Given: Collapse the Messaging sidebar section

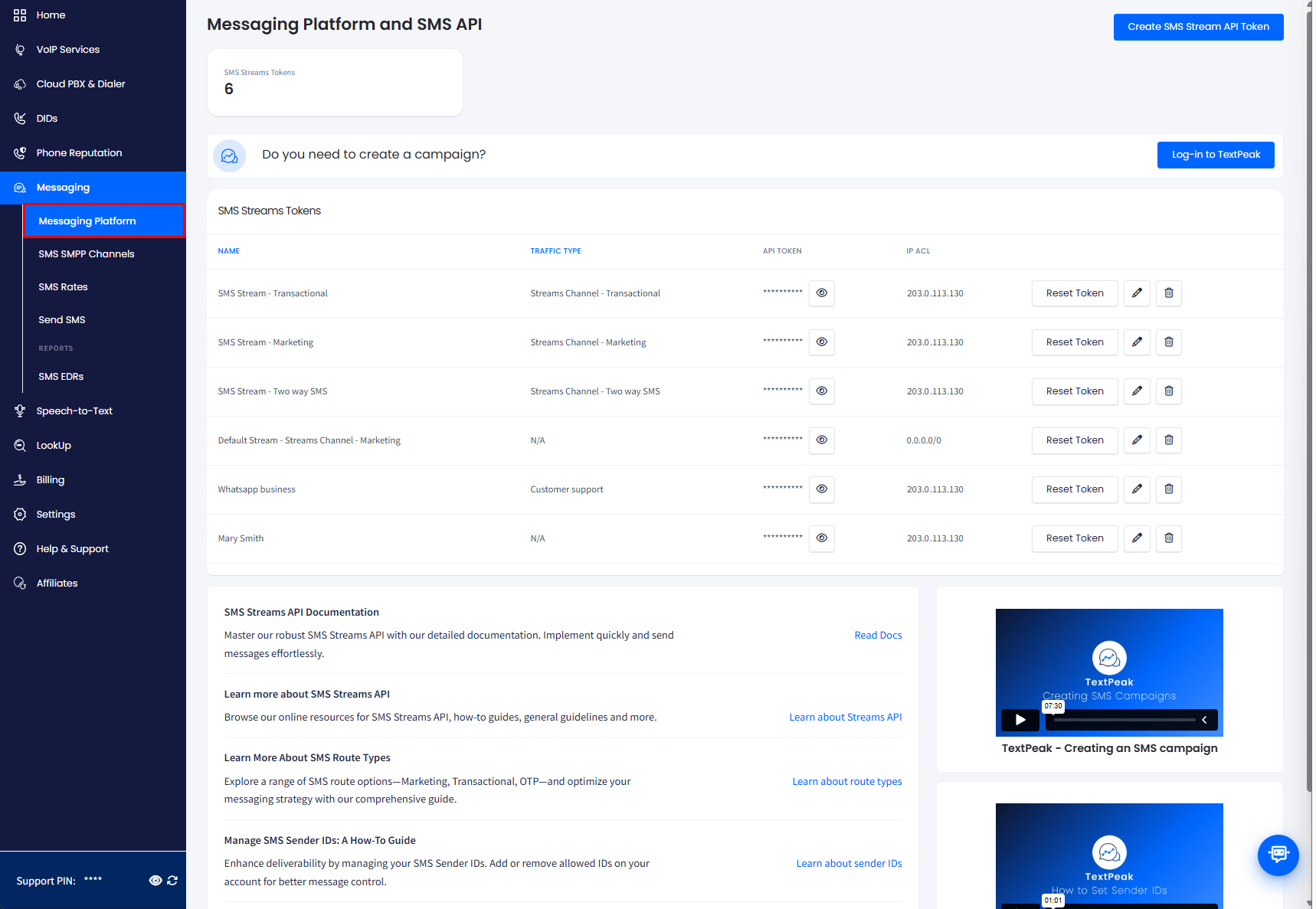Looking at the screenshot, I should coord(93,188).
